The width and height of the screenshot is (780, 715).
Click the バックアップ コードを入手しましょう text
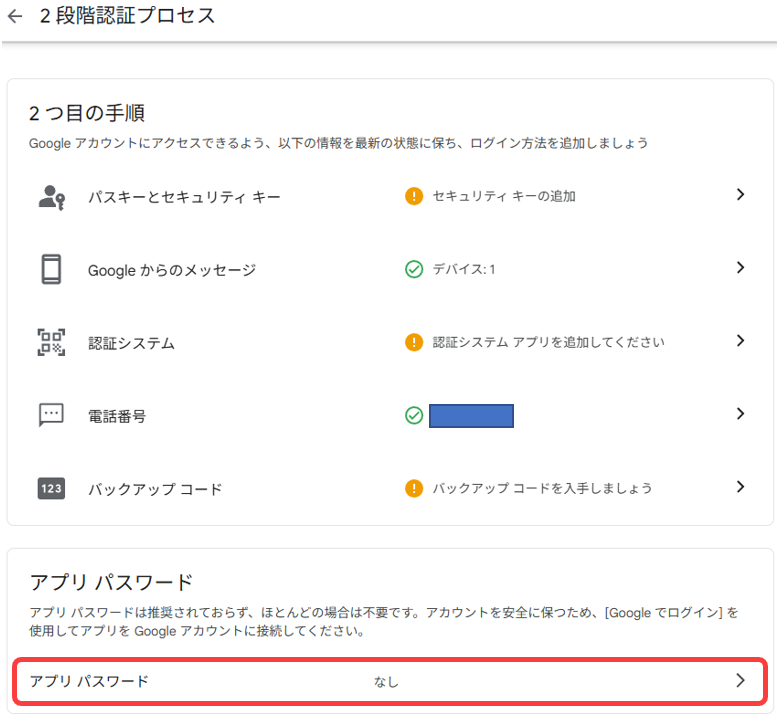click(542, 488)
